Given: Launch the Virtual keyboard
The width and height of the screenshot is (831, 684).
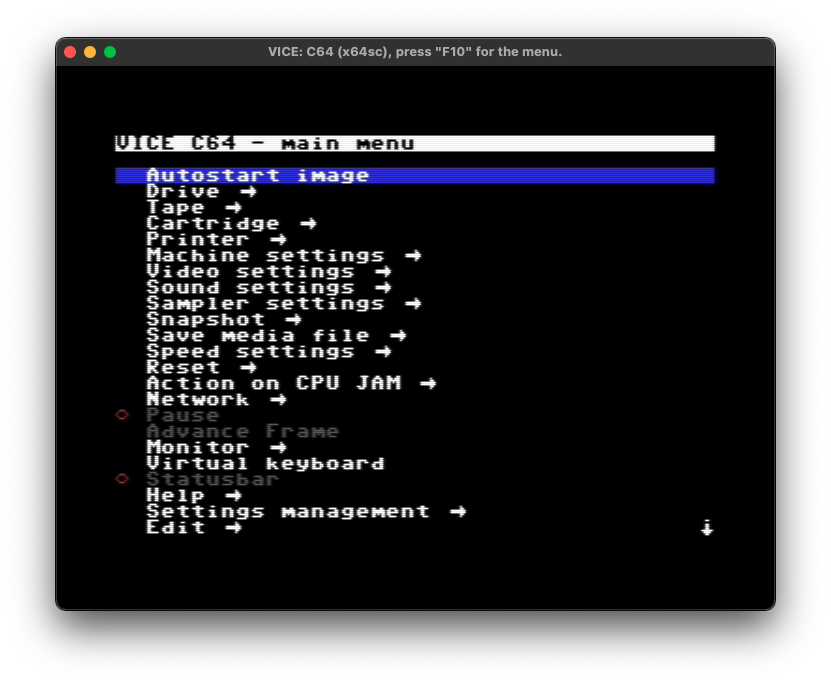Looking at the screenshot, I should point(265,464).
